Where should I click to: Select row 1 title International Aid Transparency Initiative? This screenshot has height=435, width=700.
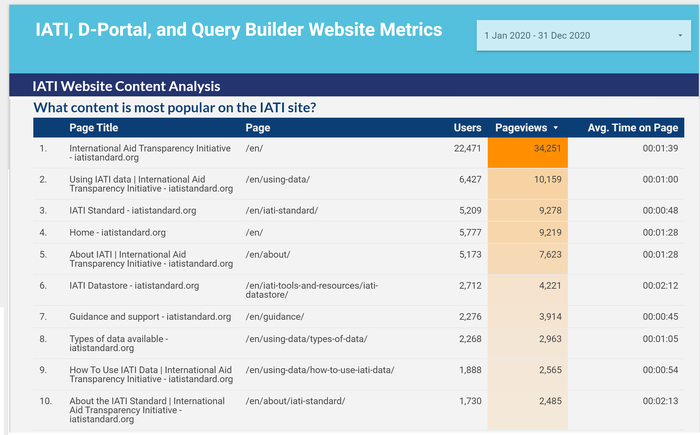point(150,153)
